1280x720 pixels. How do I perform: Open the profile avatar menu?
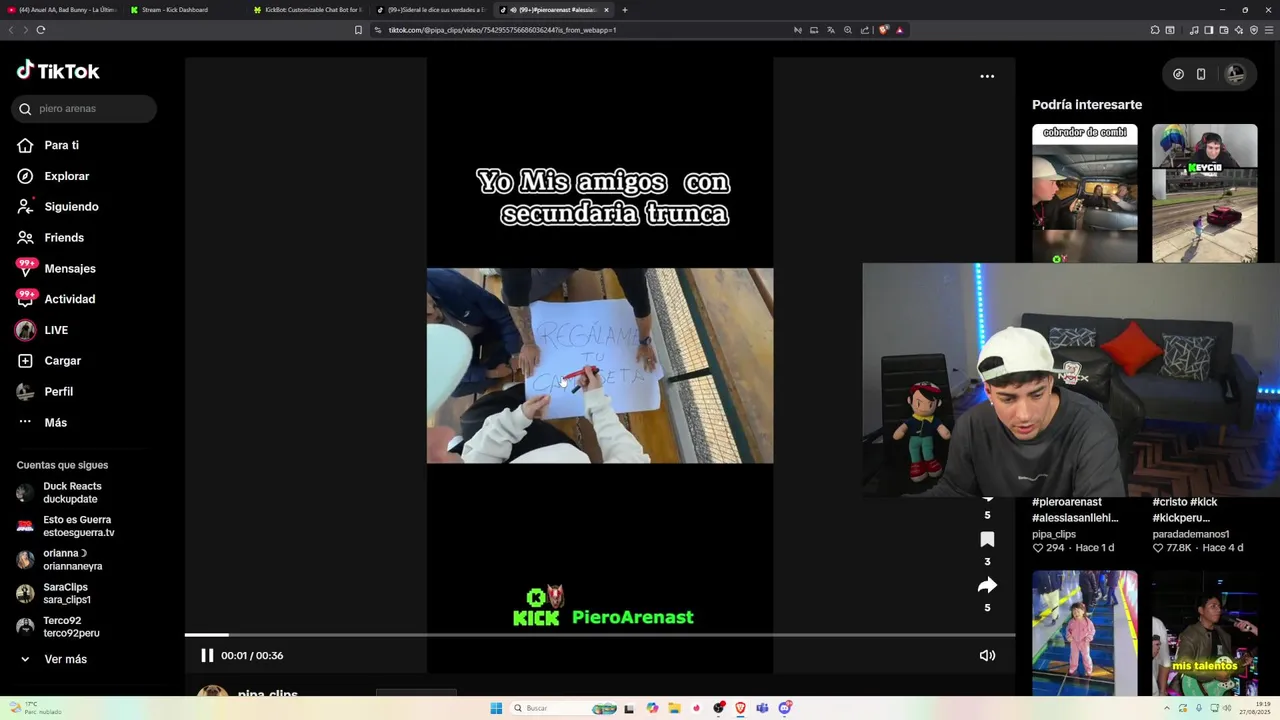1236,74
